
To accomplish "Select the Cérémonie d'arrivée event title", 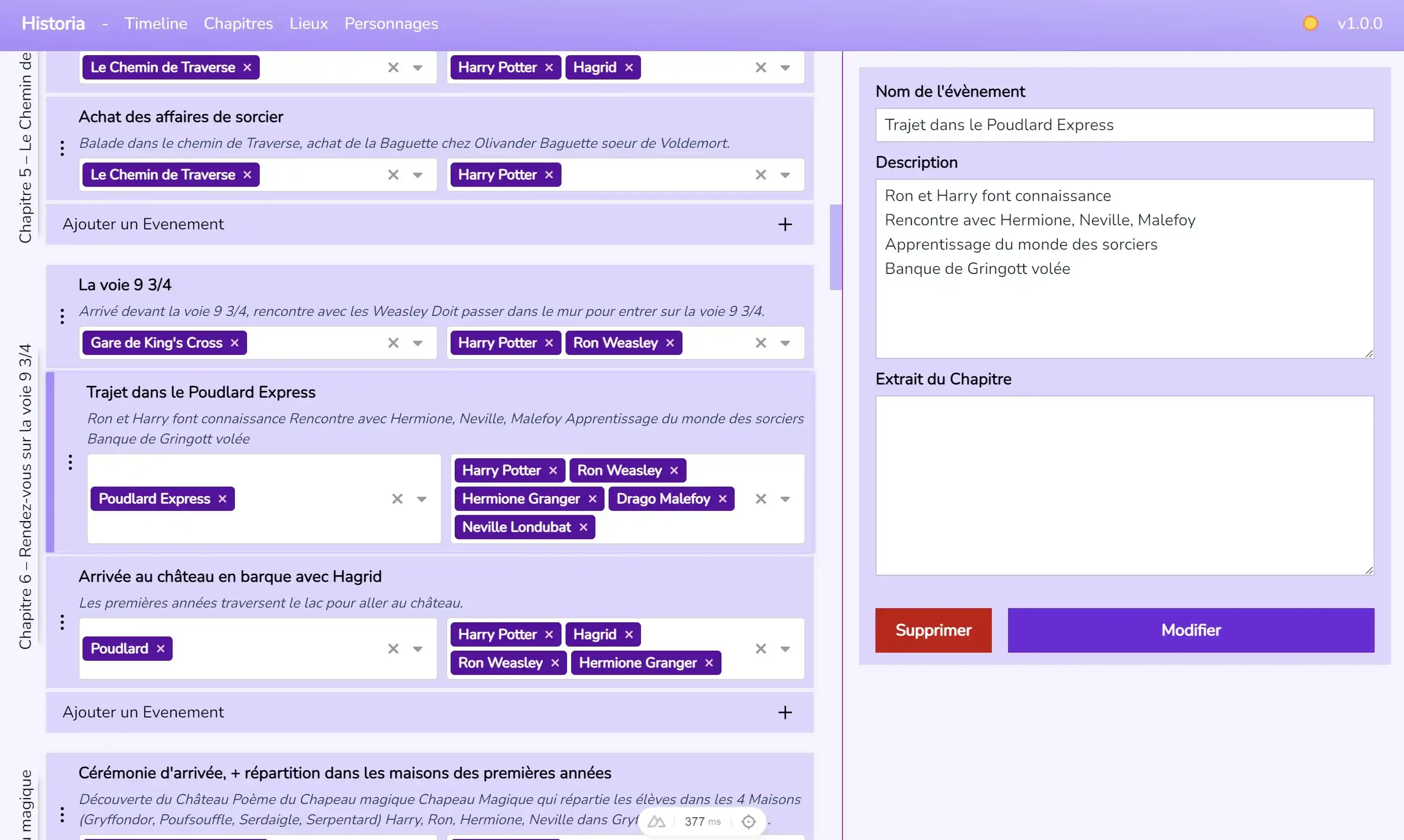I will click(345, 773).
